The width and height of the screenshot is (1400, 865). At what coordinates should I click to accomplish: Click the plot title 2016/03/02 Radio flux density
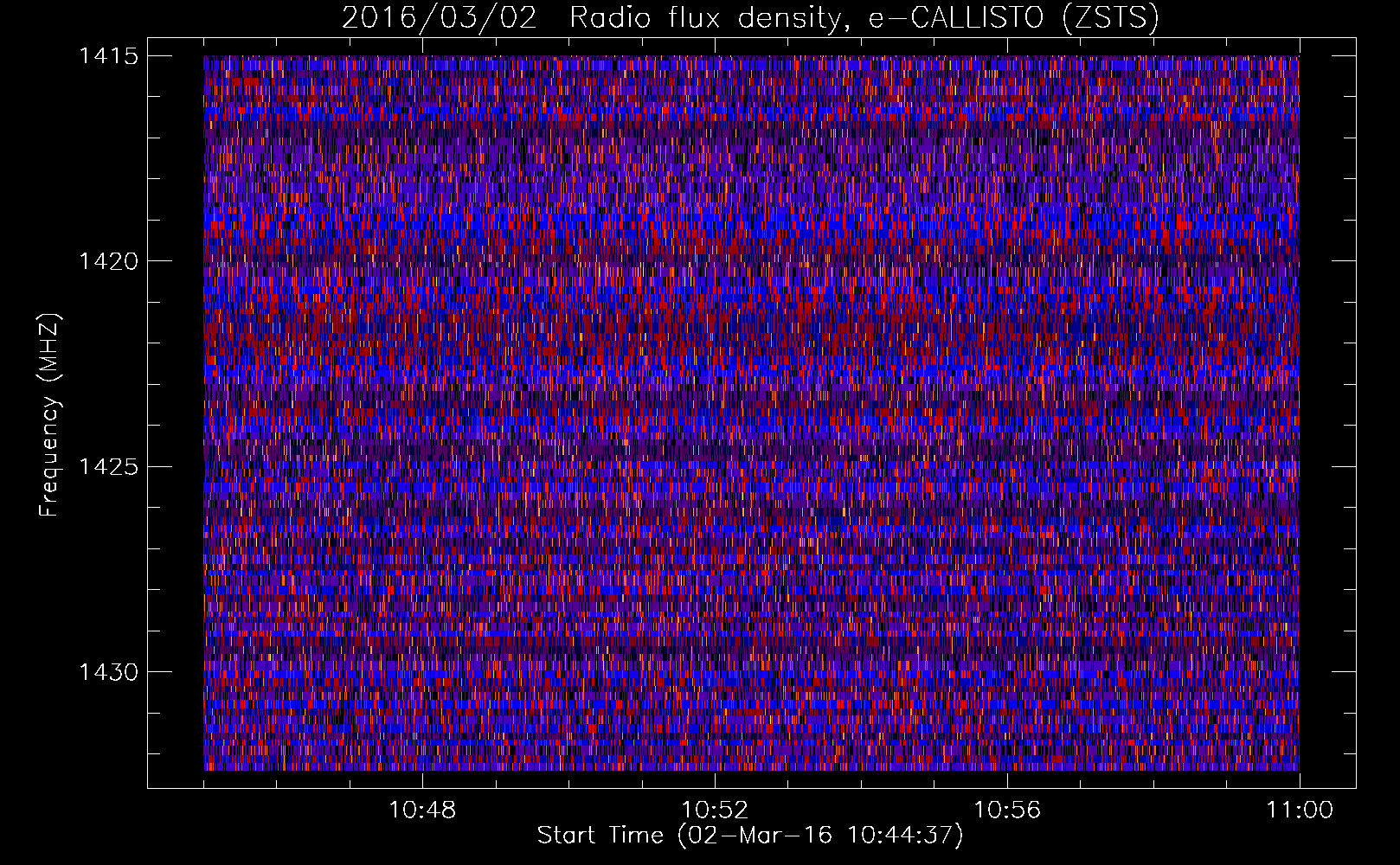click(751, 17)
